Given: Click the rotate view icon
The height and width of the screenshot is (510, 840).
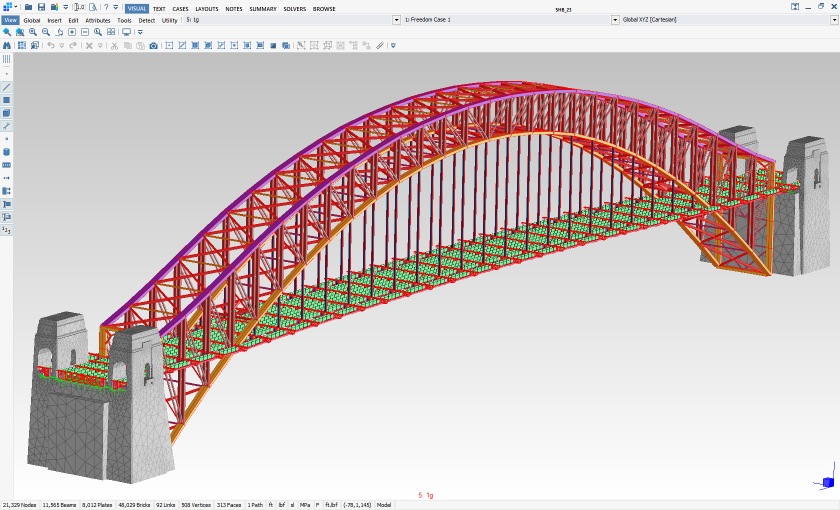Looking at the screenshot, I should 59,32.
